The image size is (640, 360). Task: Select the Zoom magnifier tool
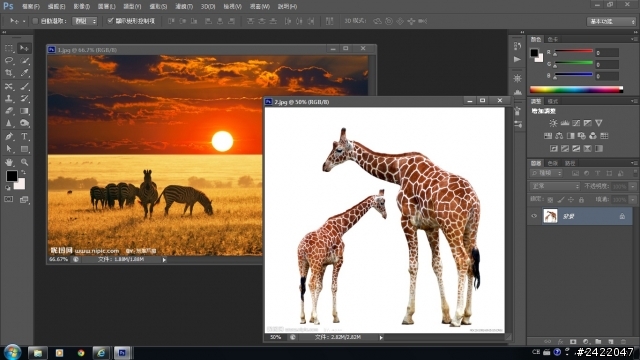24,162
